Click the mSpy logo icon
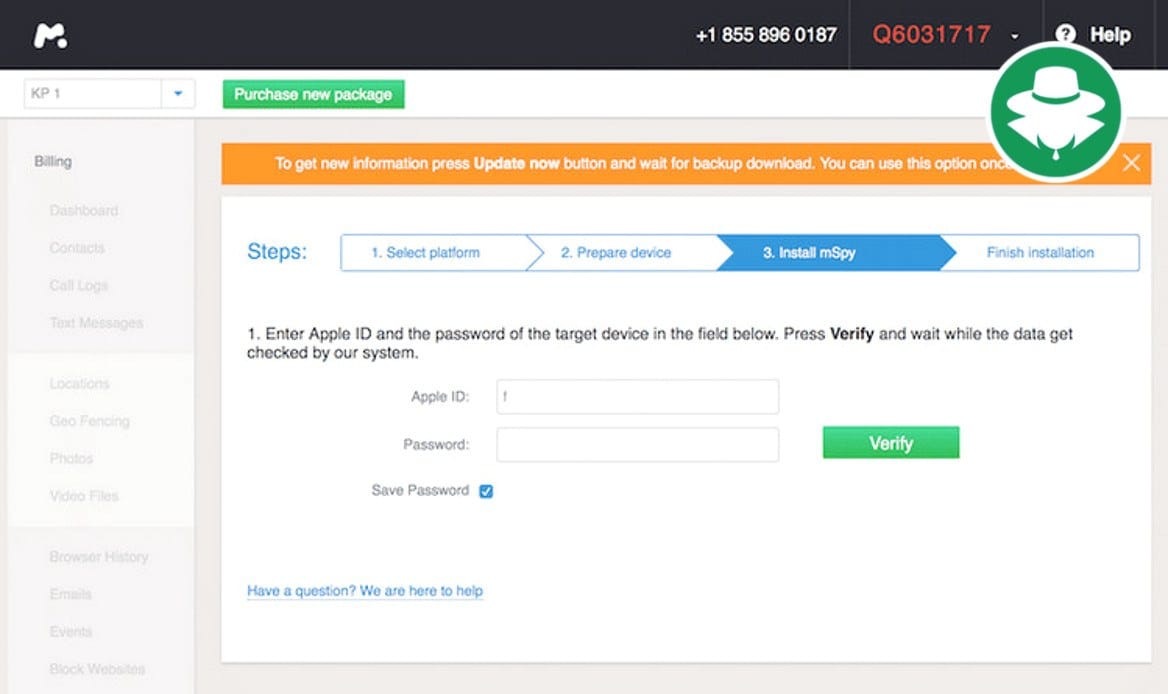The image size is (1168, 694). click(50, 35)
